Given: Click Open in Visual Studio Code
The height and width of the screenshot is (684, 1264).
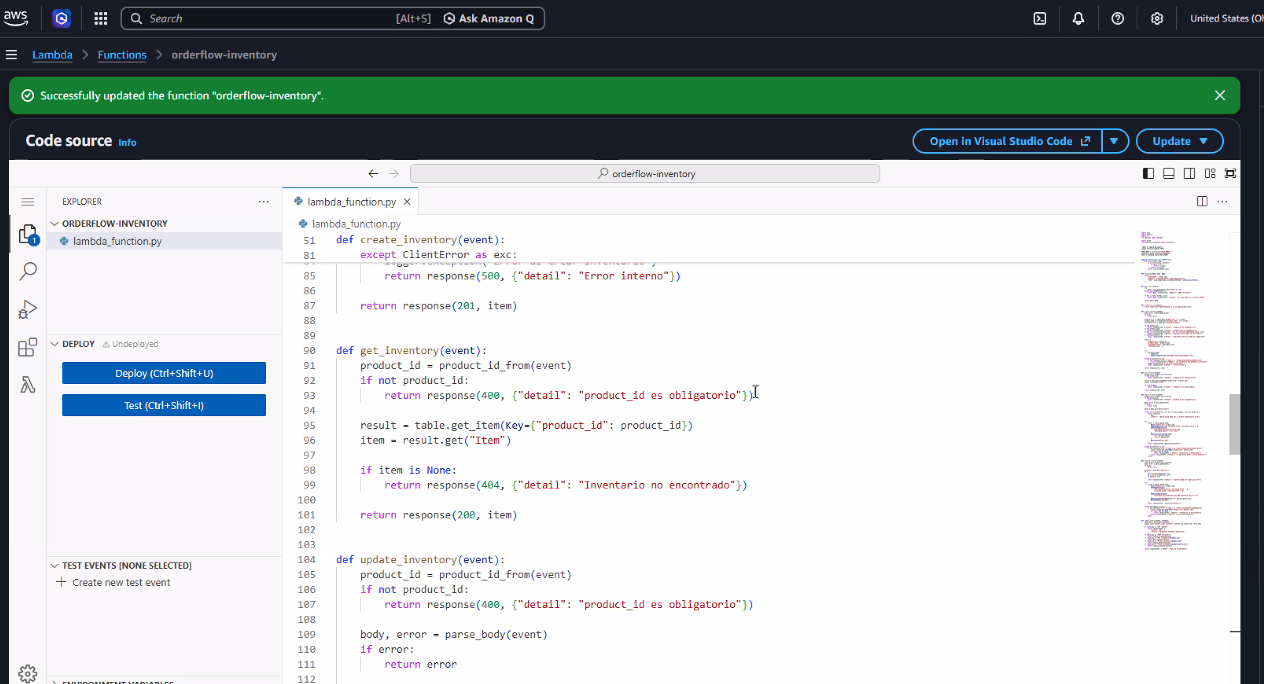Looking at the screenshot, I should (x=1008, y=141).
